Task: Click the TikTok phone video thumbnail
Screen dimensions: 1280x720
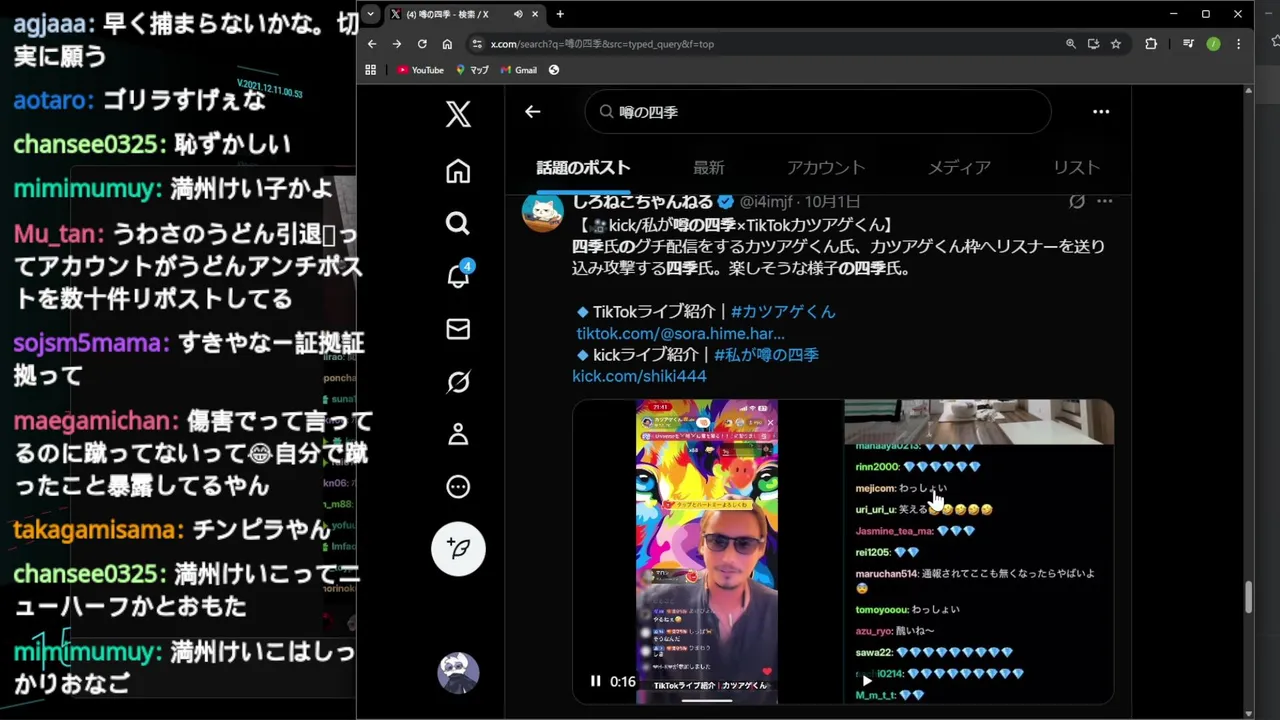Action: 707,551
